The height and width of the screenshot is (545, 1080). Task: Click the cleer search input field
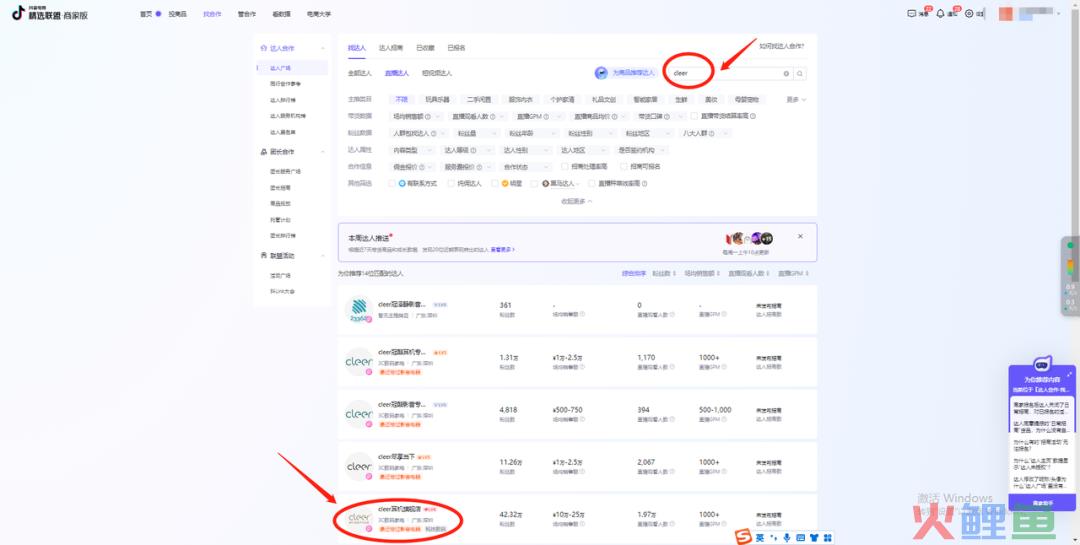pyautogui.click(x=730, y=73)
